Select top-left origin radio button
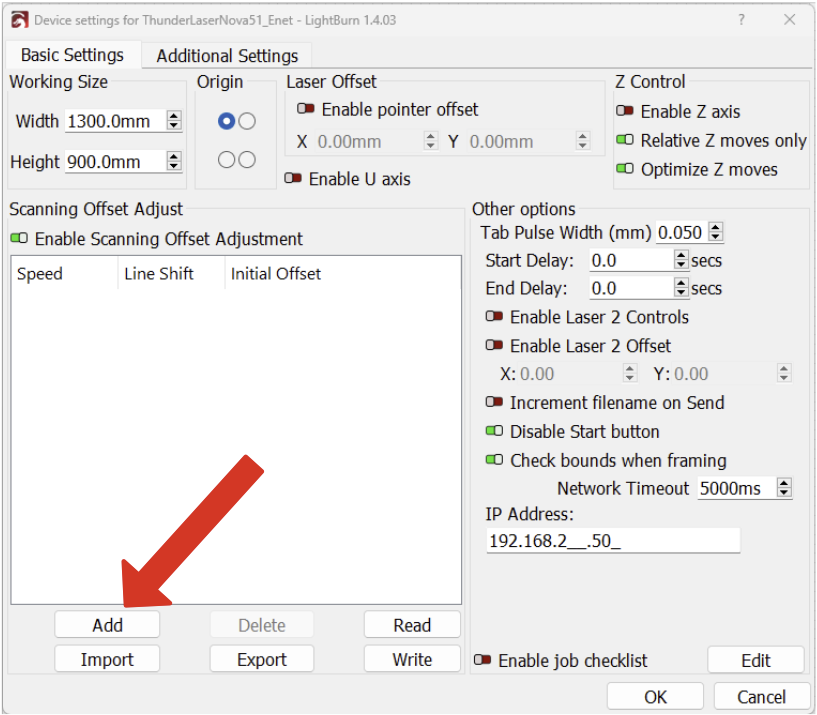This screenshot has width=817, height=715. (x=226, y=121)
